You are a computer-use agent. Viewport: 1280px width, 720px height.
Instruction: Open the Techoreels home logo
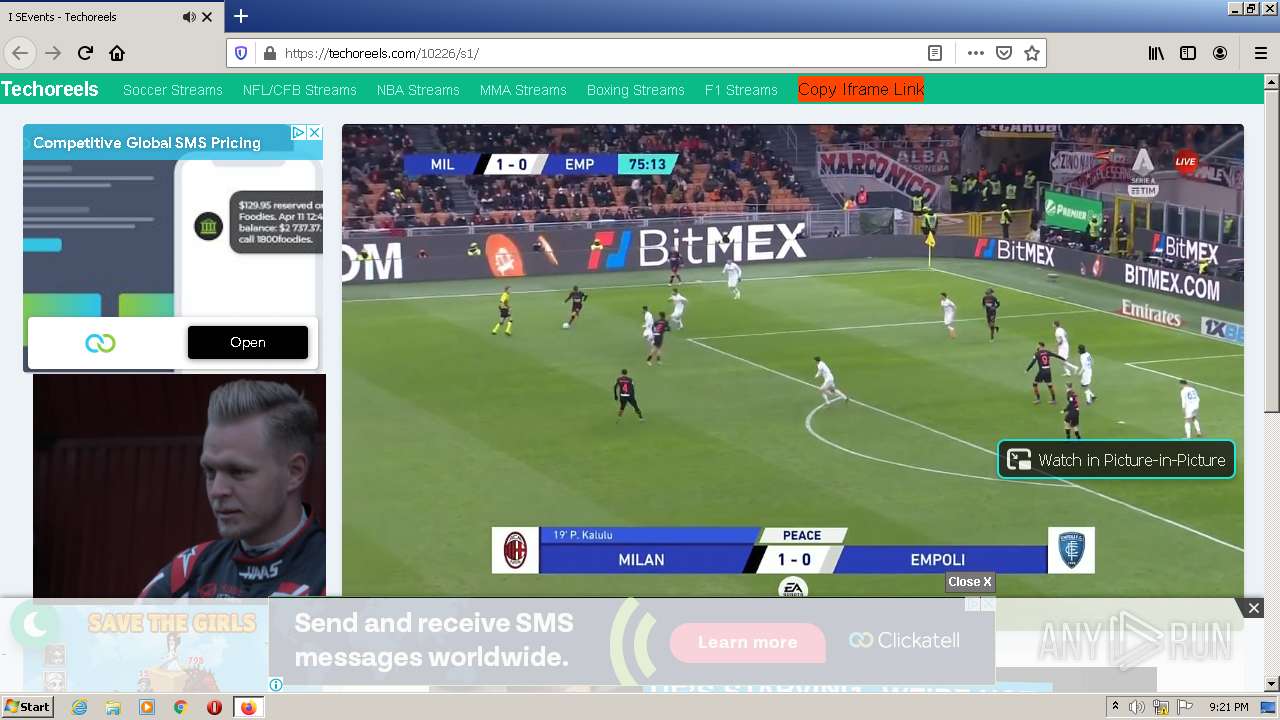pyautogui.click(x=50, y=89)
